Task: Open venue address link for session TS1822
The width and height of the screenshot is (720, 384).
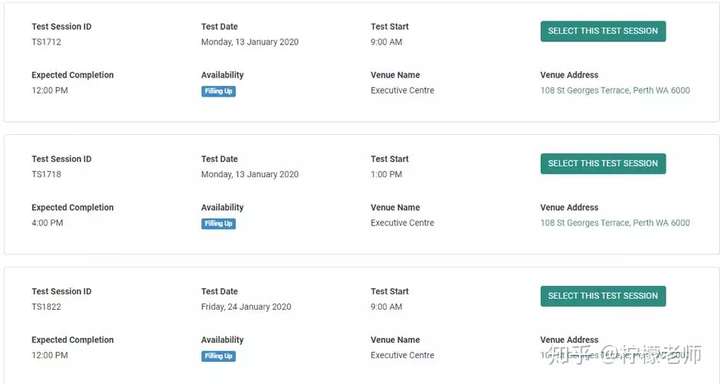Action: (x=615, y=355)
